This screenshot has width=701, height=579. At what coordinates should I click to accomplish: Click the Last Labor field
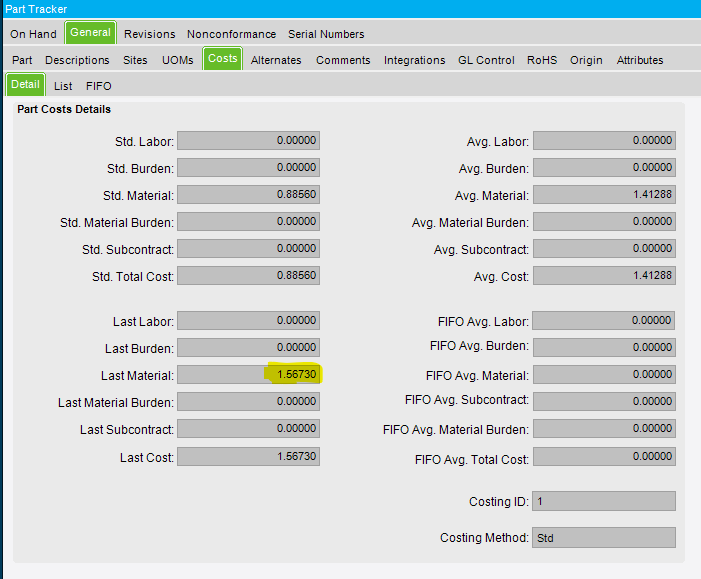tap(249, 321)
